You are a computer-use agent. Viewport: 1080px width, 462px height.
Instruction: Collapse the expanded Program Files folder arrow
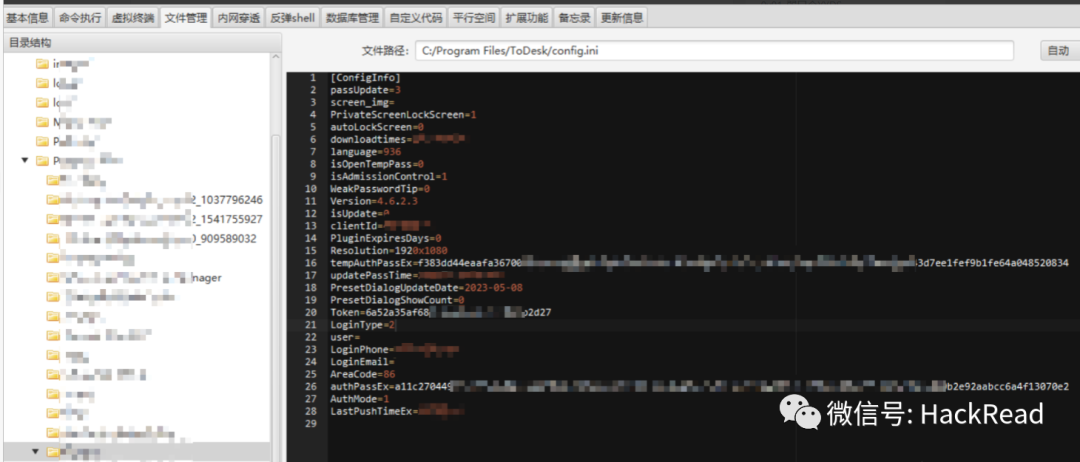[25, 160]
